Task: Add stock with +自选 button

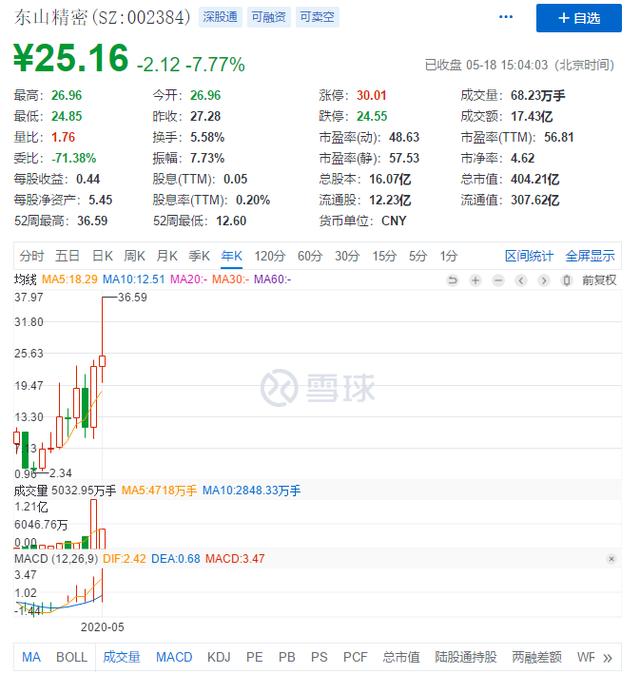Action: (579, 18)
